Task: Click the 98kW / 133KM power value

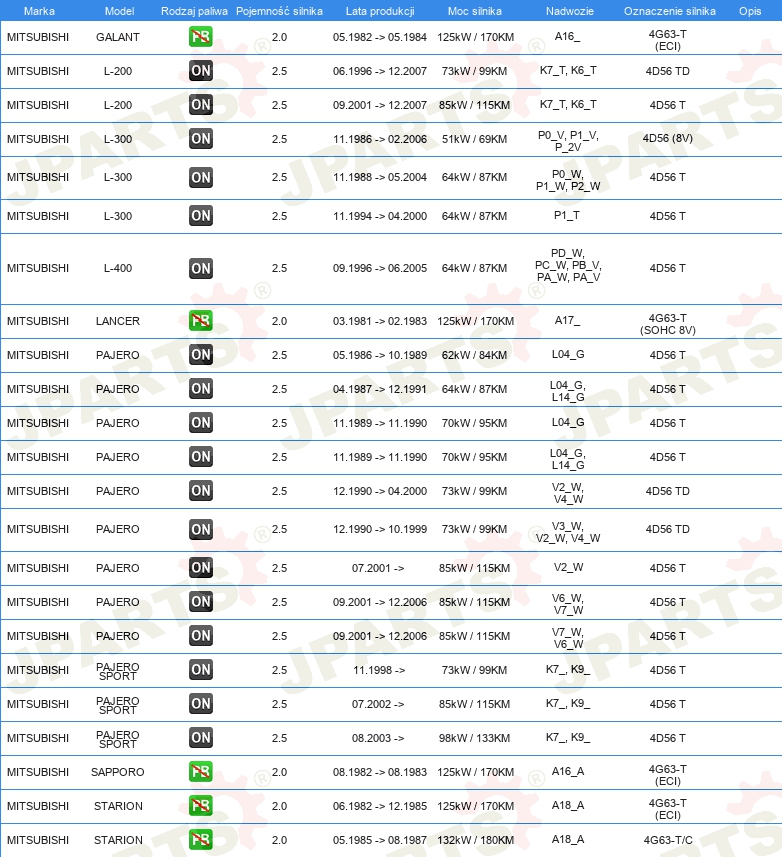Action: coord(474,738)
